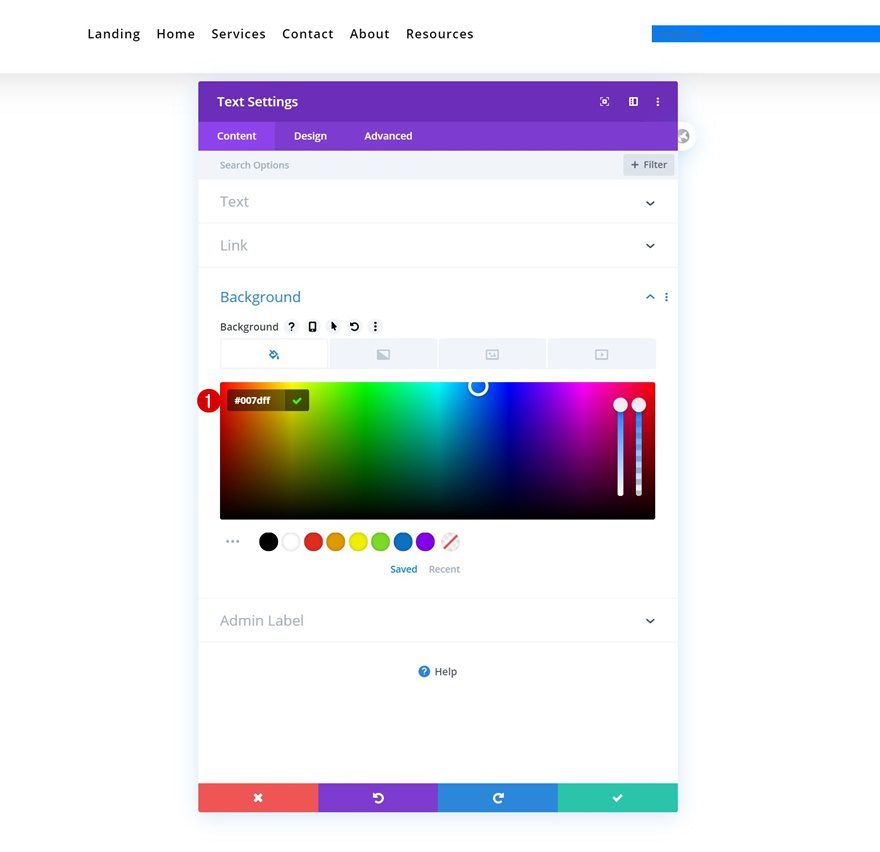This screenshot has width=880, height=852.
Task: Switch to the Design tab
Action: click(x=310, y=136)
